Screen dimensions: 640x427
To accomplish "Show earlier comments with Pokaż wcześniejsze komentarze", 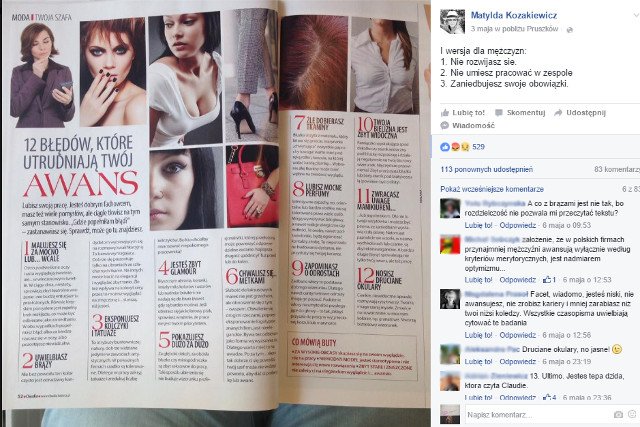I will [492, 189].
